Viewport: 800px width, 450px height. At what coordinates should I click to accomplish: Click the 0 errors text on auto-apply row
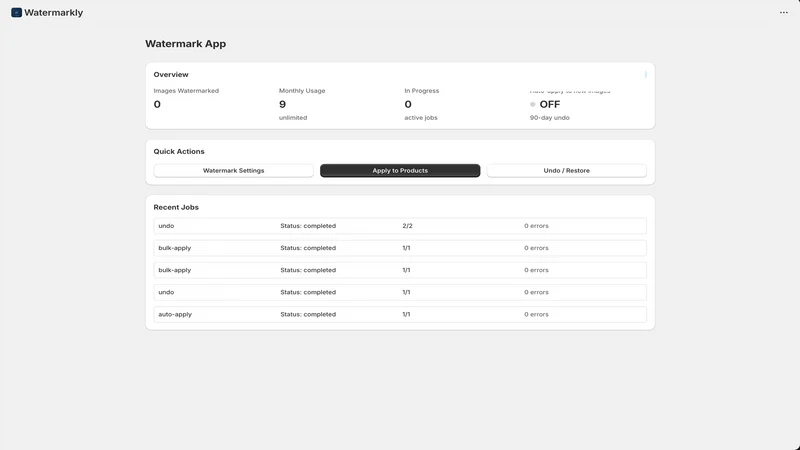coord(536,314)
